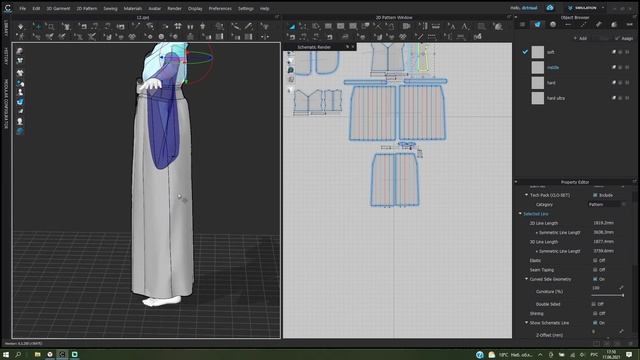The width and height of the screenshot is (640, 360).
Task: Disable the Show Schematic Line On checkbox
Action: (595, 323)
